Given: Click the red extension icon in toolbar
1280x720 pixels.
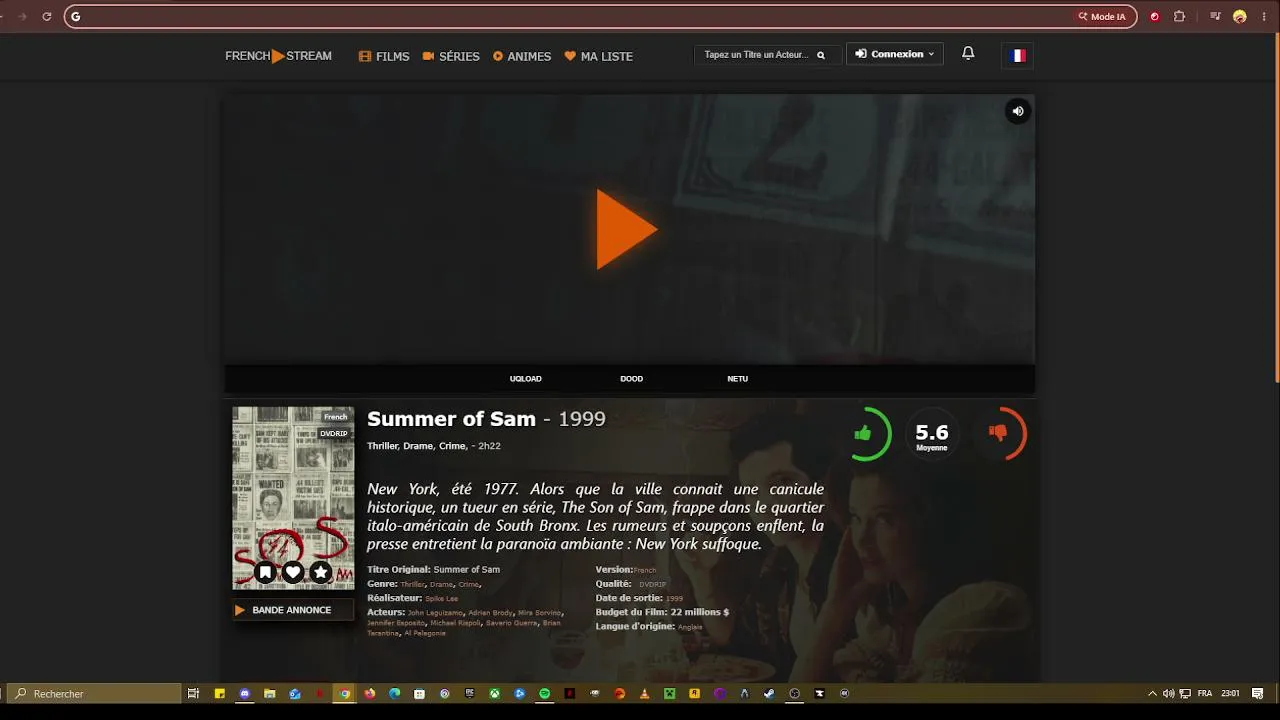Looking at the screenshot, I should click(1155, 16).
